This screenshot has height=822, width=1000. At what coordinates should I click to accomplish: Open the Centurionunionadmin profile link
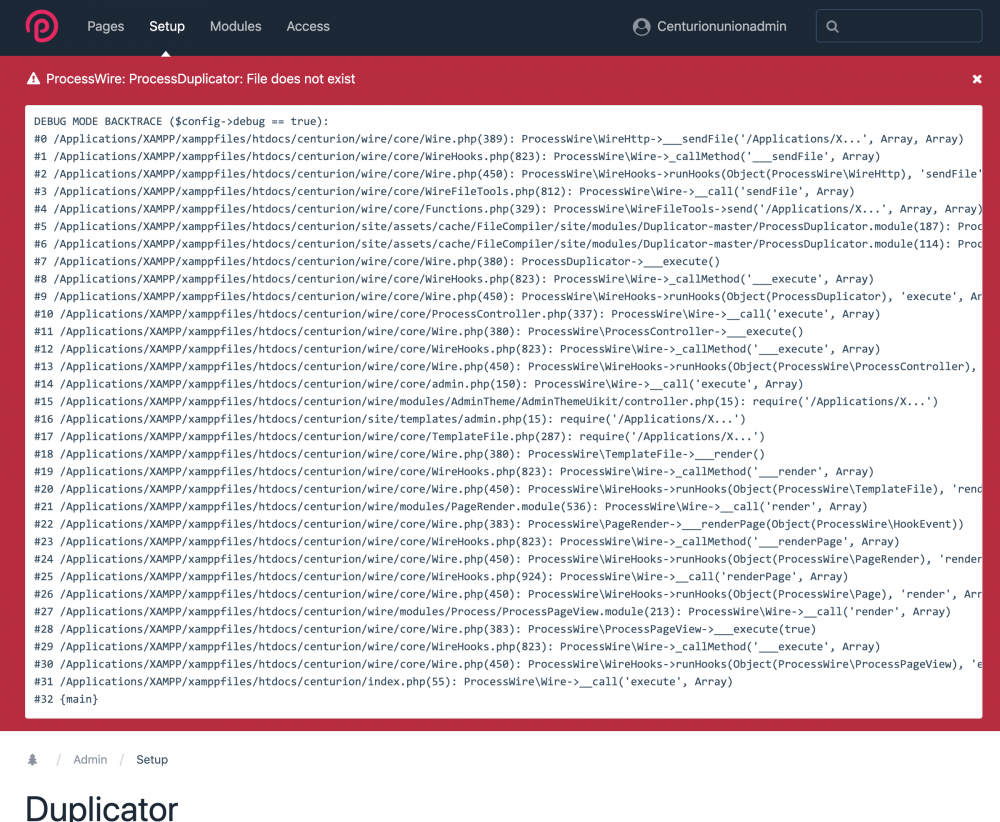(721, 26)
